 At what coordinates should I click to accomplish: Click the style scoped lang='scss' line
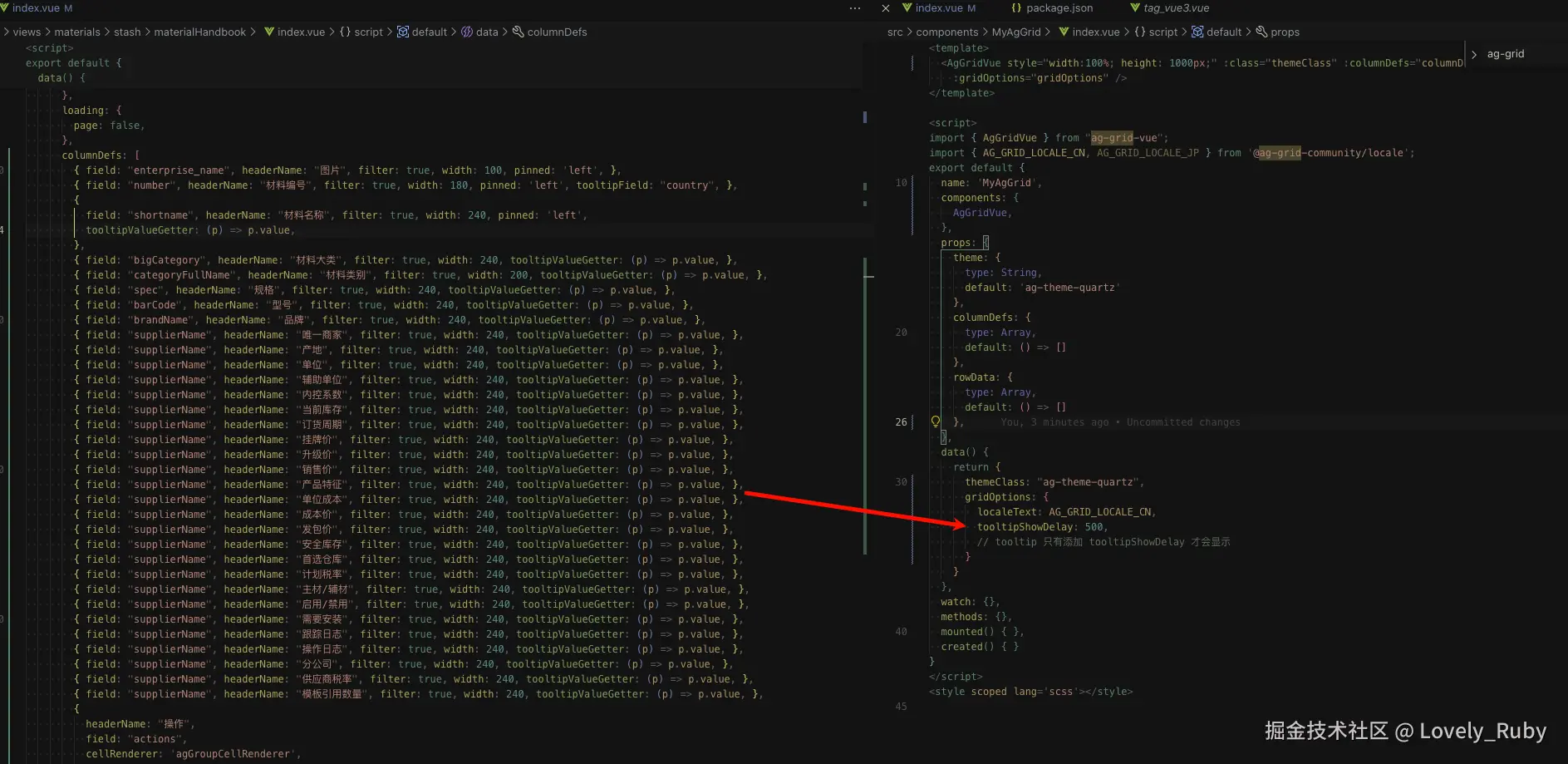pyautogui.click(x=1030, y=692)
